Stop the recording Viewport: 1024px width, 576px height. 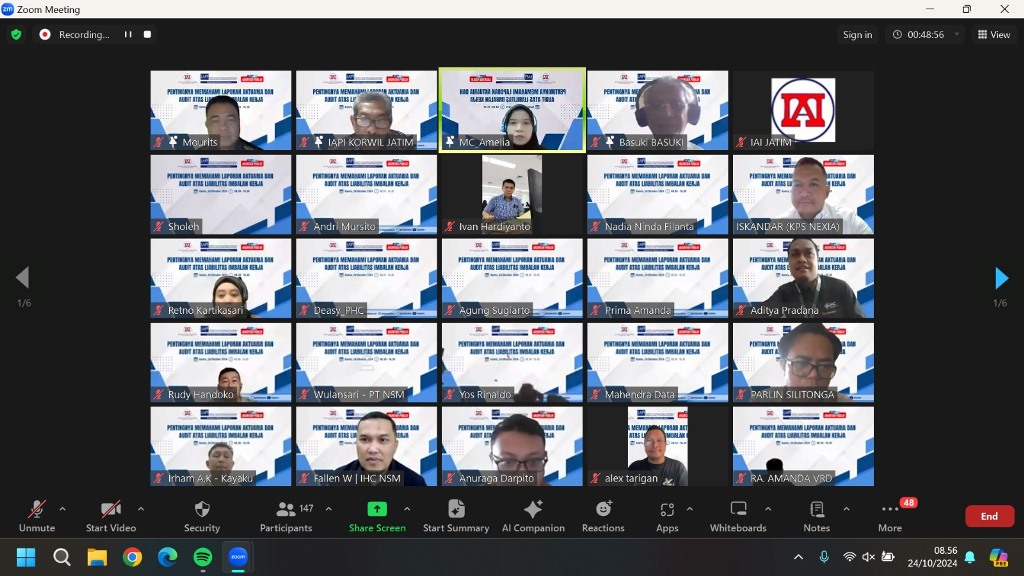tap(147, 35)
